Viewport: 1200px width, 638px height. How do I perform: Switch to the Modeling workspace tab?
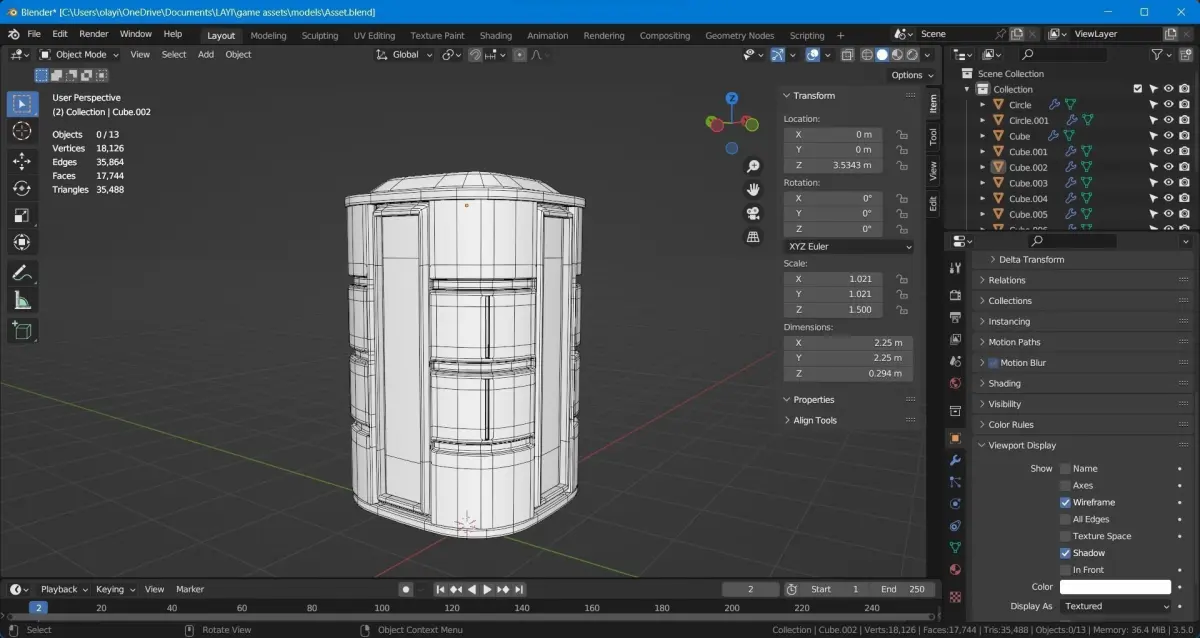[x=268, y=35]
